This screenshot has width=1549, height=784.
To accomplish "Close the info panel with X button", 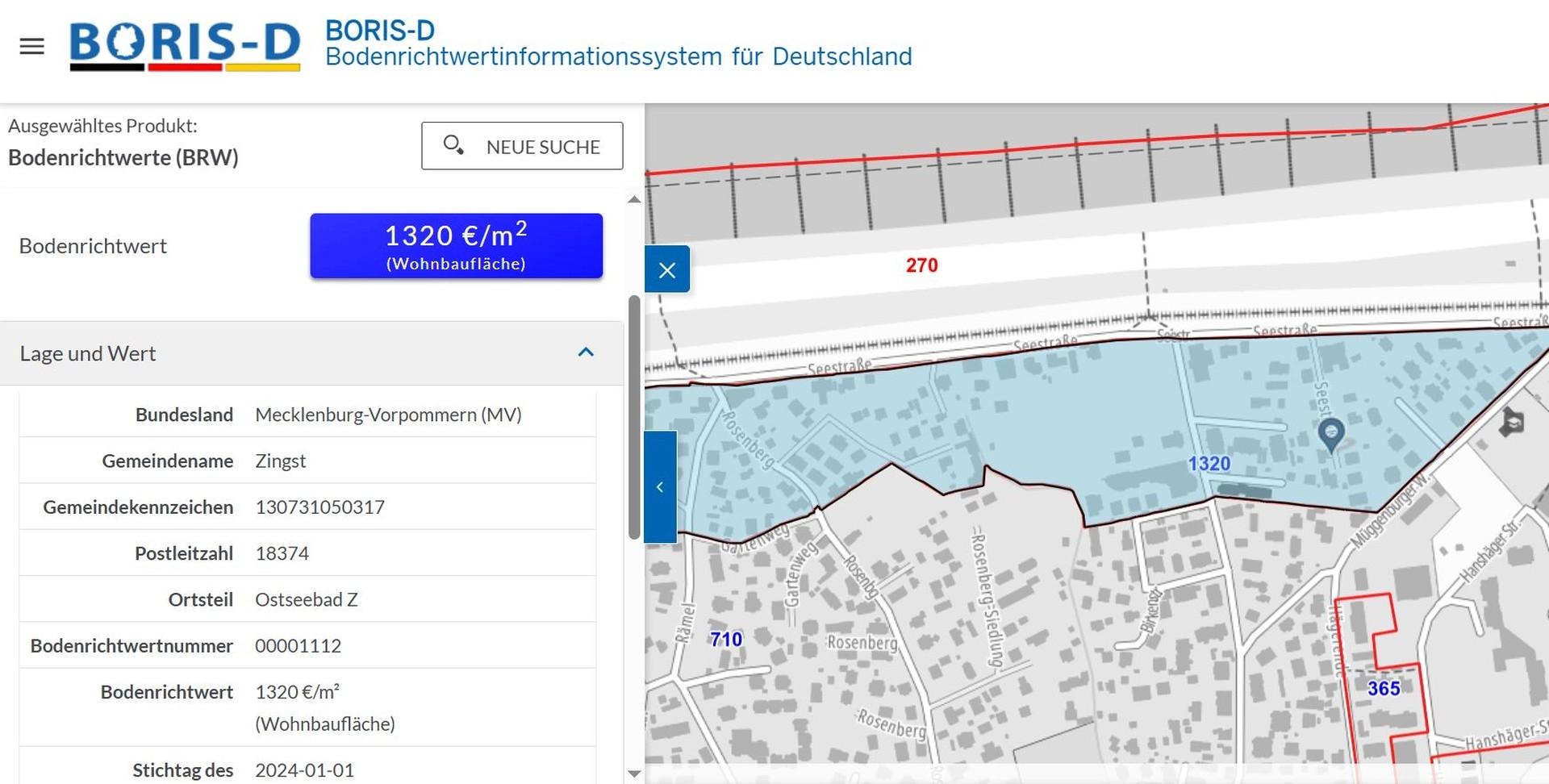I will pos(667,269).
